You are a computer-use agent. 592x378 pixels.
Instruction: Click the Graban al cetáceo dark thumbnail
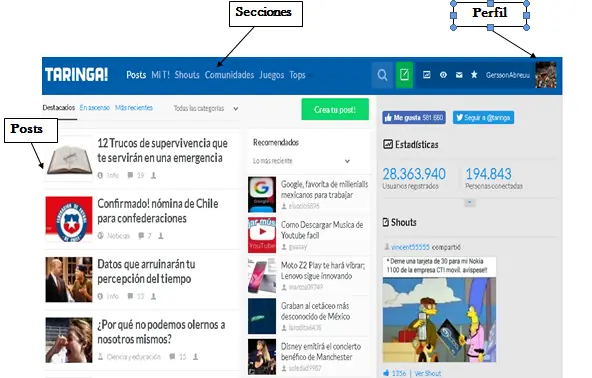[262, 316]
